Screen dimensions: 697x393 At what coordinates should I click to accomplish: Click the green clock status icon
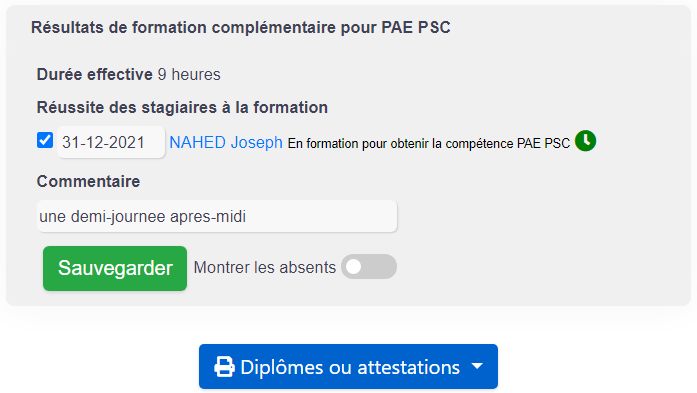pyautogui.click(x=585, y=141)
